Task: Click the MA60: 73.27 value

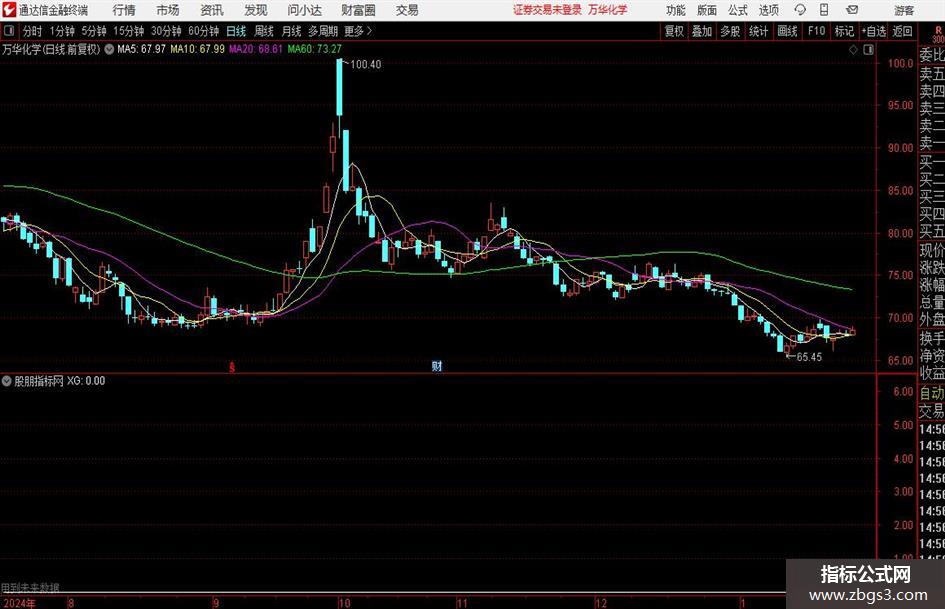Action: [x=315, y=49]
